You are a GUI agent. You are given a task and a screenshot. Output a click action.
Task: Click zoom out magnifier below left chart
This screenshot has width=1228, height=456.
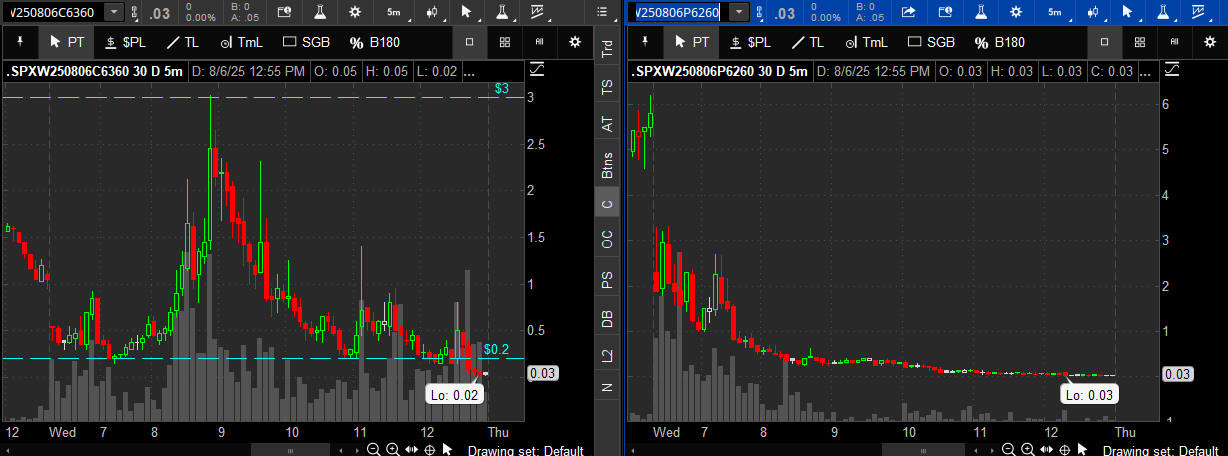pyautogui.click(x=373, y=450)
